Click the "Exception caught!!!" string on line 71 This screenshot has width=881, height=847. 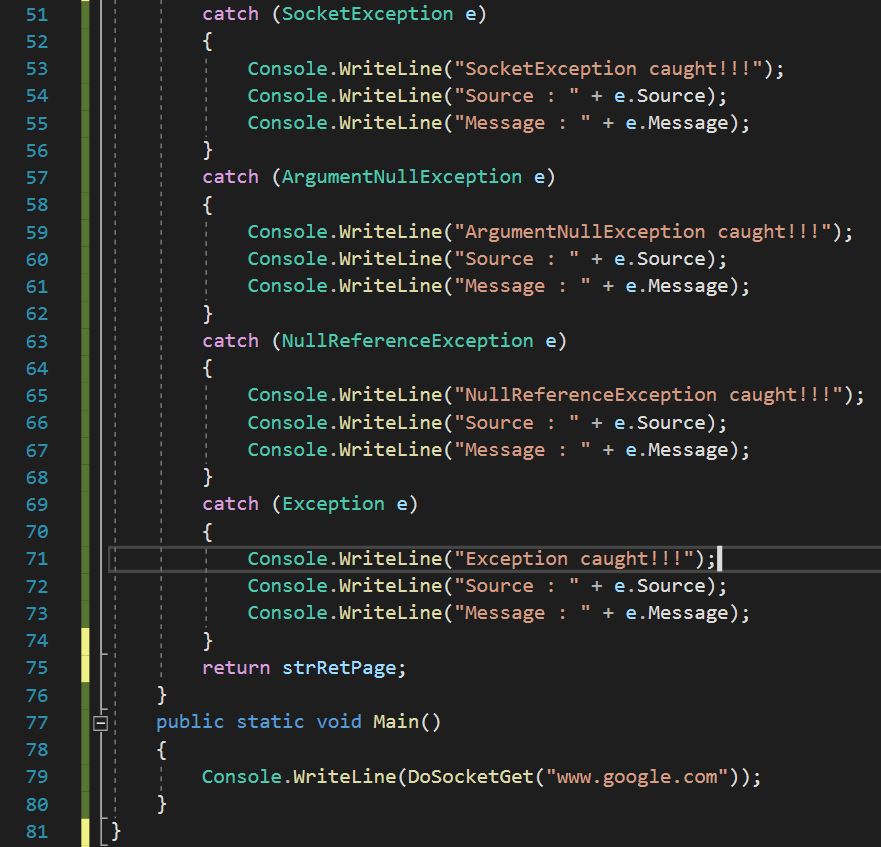click(x=577, y=559)
